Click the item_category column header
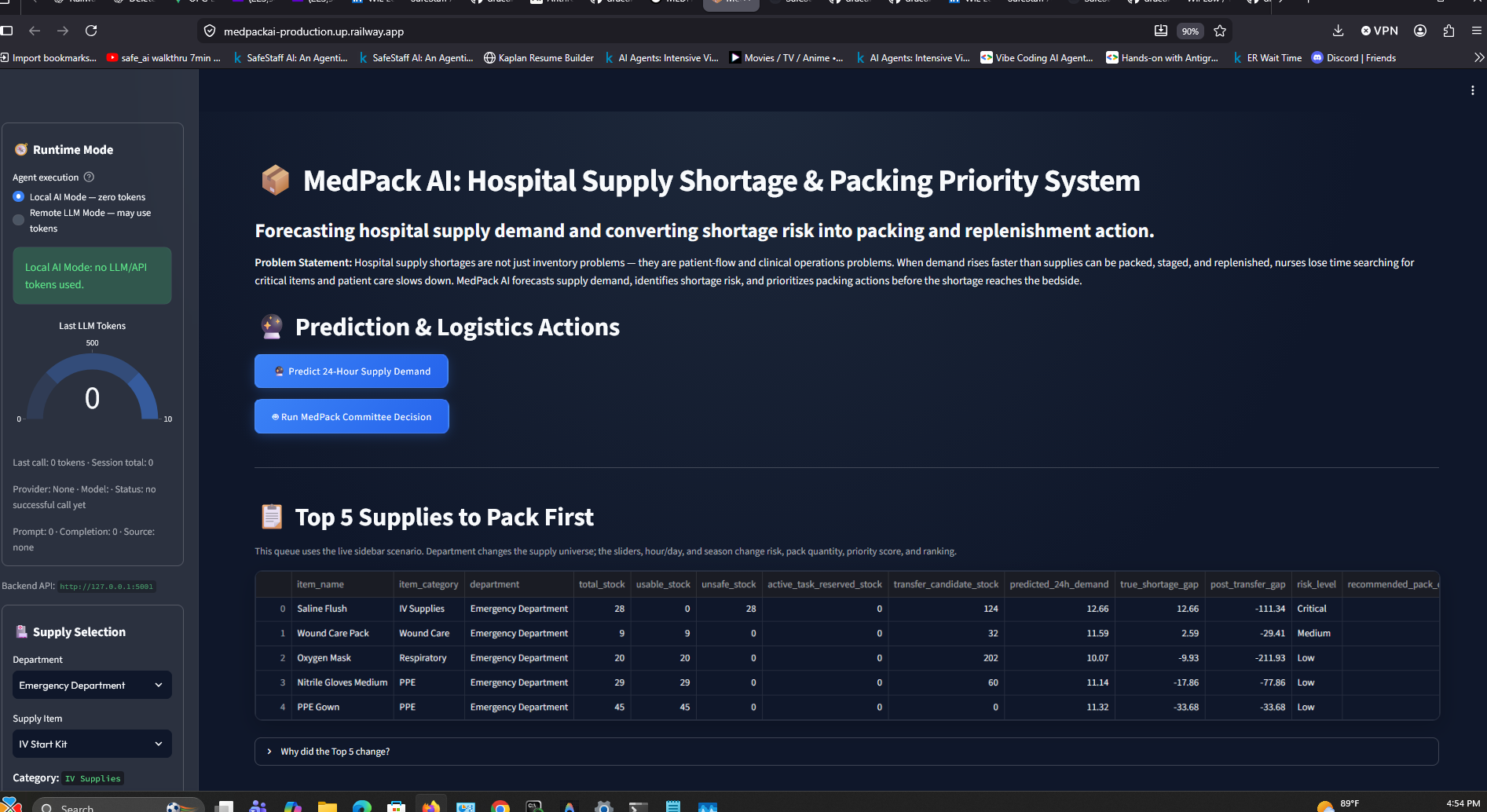Viewport: 1487px width, 812px height. pyautogui.click(x=428, y=584)
